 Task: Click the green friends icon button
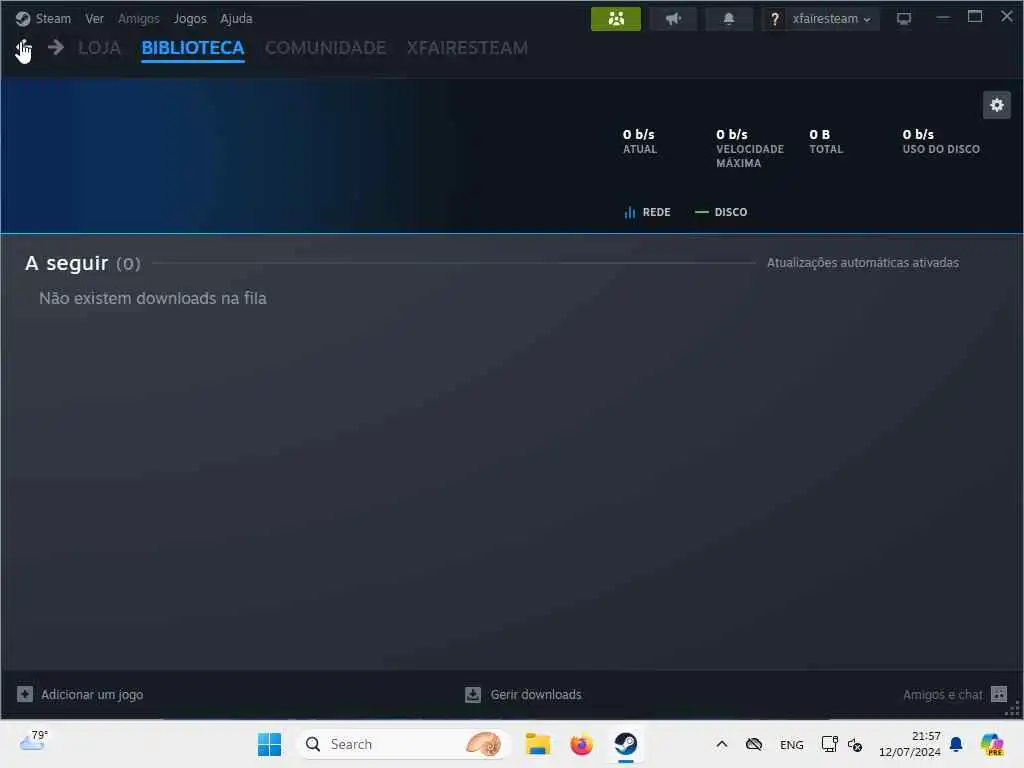click(616, 18)
